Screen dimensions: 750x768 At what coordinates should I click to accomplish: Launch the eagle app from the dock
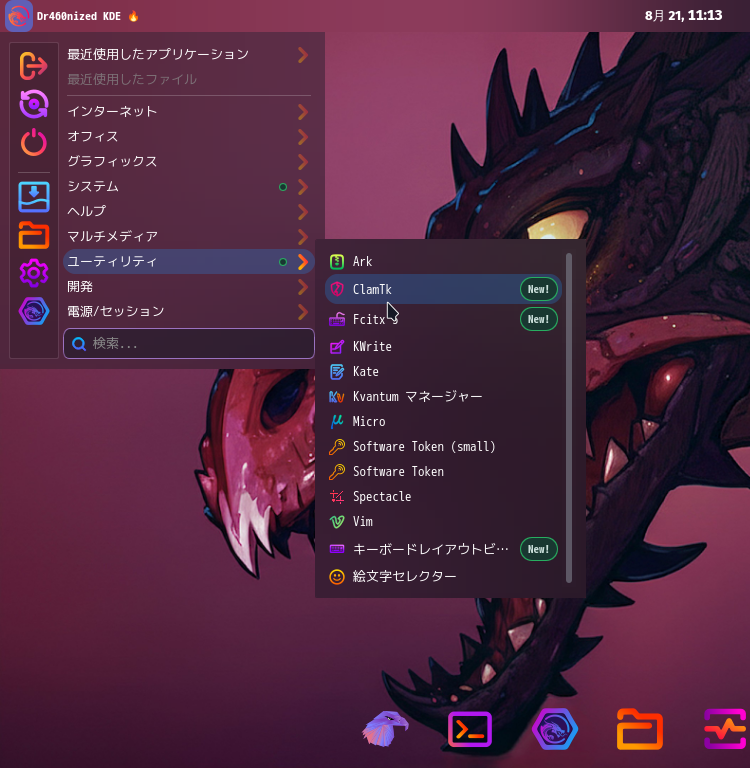point(385,729)
